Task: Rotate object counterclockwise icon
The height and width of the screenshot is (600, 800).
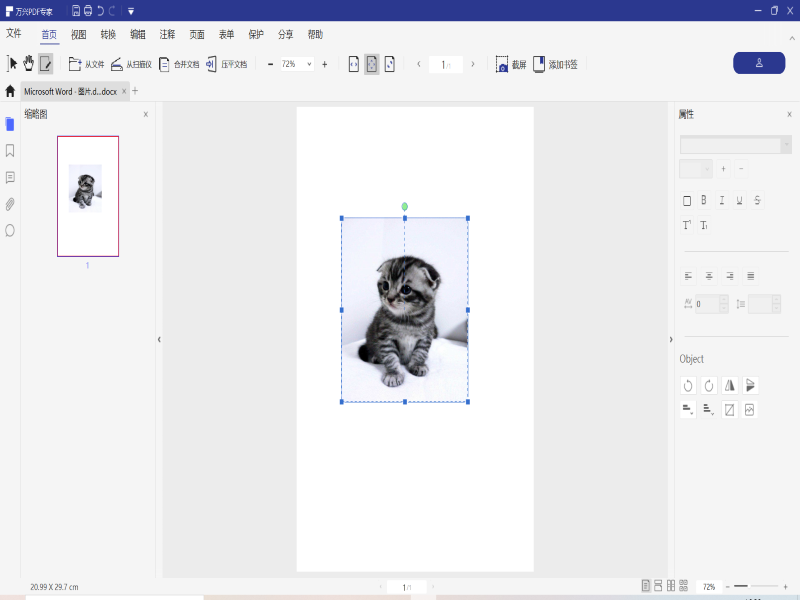Action: [688, 385]
